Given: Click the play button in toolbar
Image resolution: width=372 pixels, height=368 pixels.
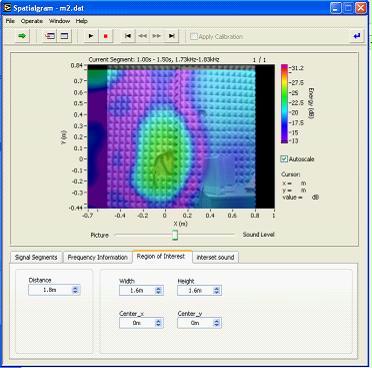Looking at the screenshot, I should pyautogui.click(x=91, y=36).
